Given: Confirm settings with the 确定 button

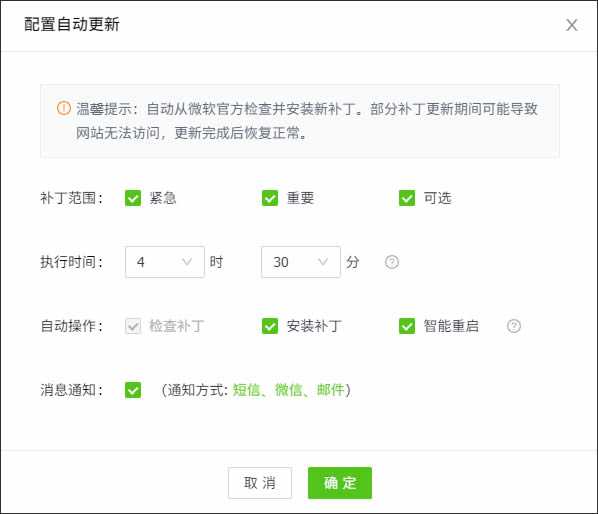Looking at the screenshot, I should [x=340, y=483].
